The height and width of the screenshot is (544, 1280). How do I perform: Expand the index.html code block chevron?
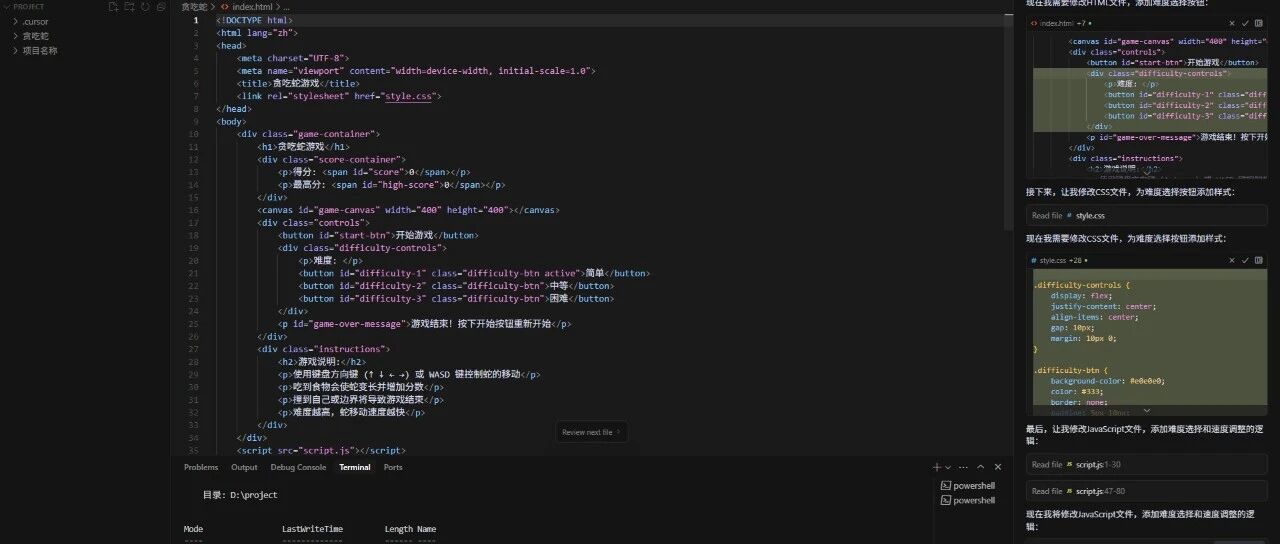coord(1147,172)
